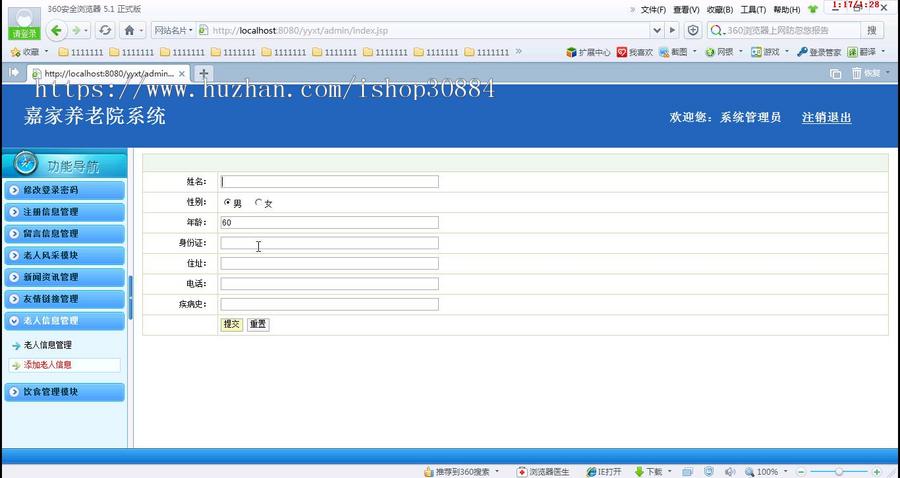Screen dimensions: 900x478
Task: Click the go arrow next to address bar
Action: (x=673, y=30)
